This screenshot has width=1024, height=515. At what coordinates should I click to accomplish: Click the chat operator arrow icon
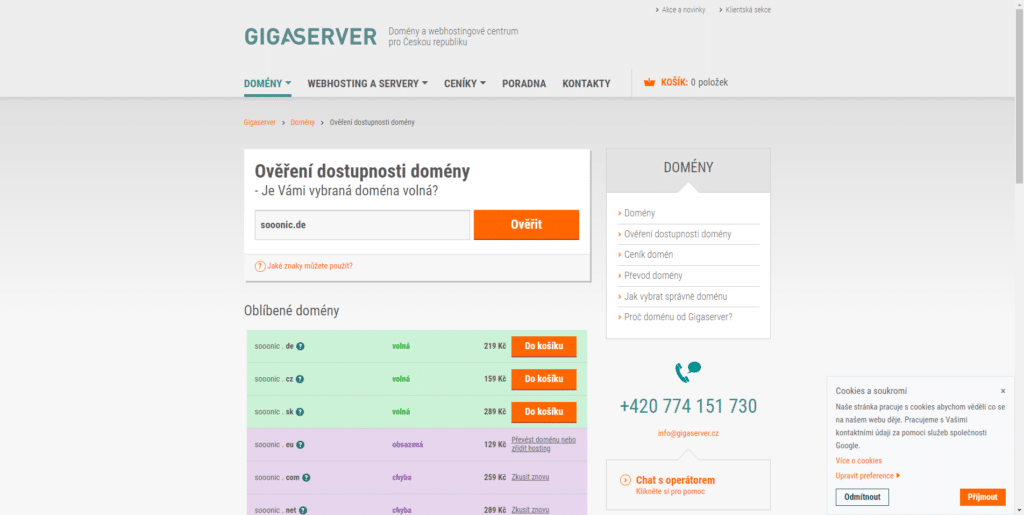(625, 480)
